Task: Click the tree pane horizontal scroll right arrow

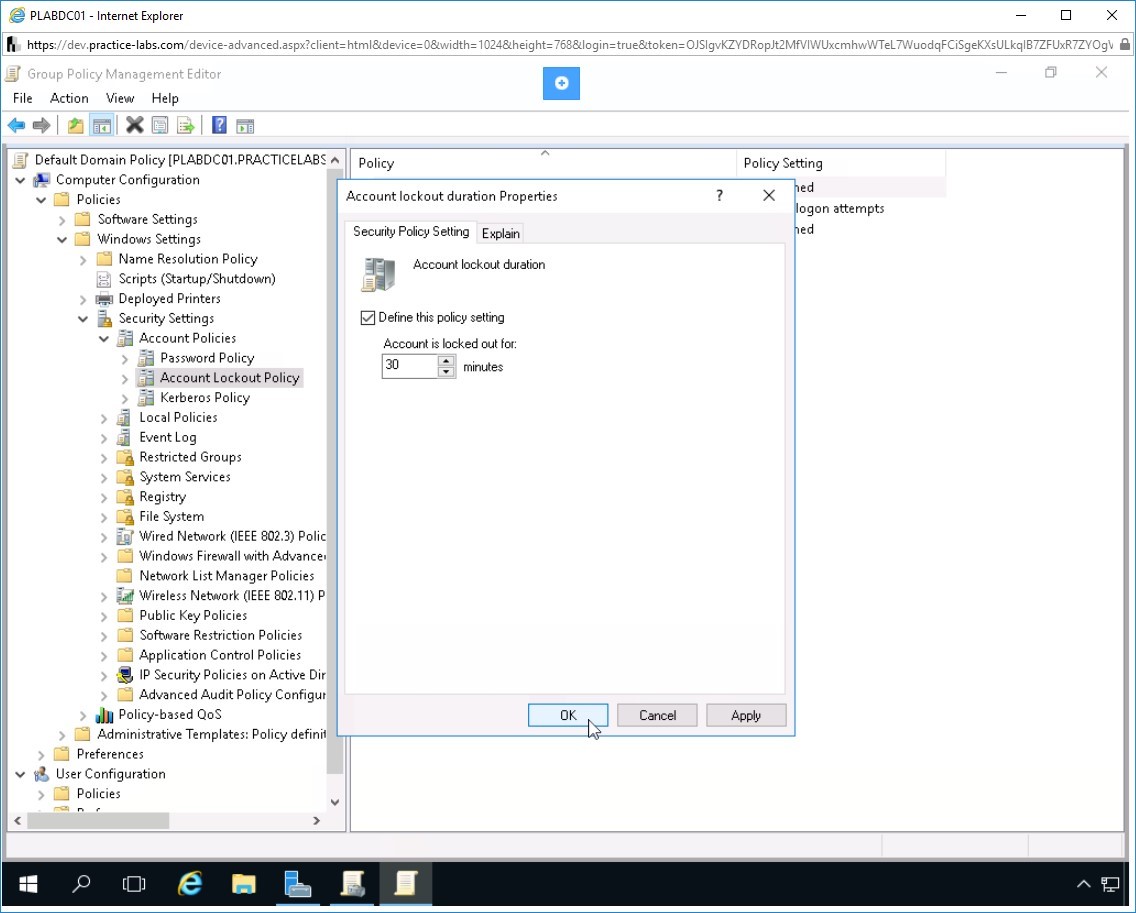Action: point(317,820)
